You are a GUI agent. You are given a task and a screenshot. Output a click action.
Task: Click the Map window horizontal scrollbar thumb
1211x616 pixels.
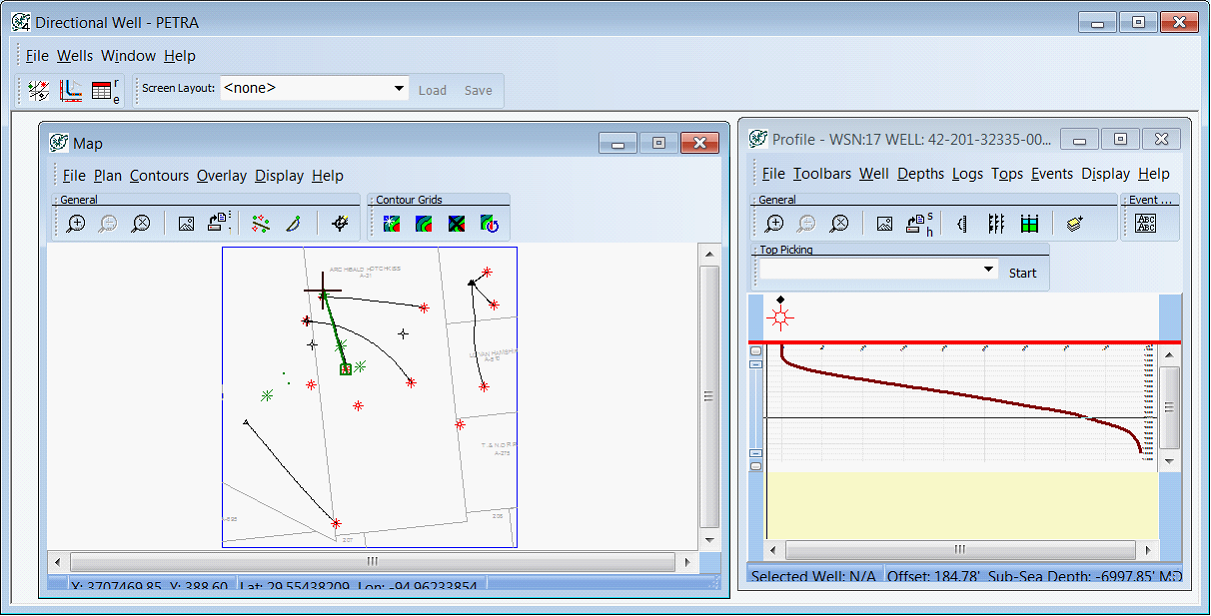[x=372, y=562]
